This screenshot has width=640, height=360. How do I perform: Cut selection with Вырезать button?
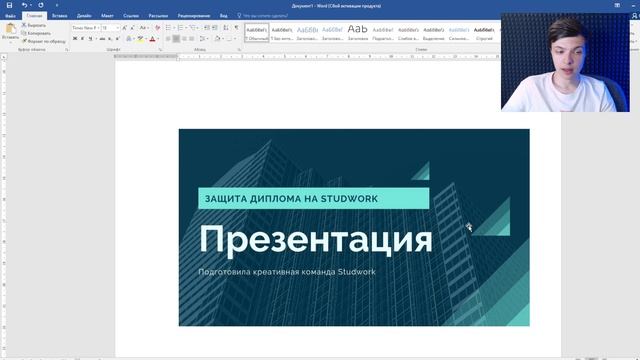(x=34, y=25)
